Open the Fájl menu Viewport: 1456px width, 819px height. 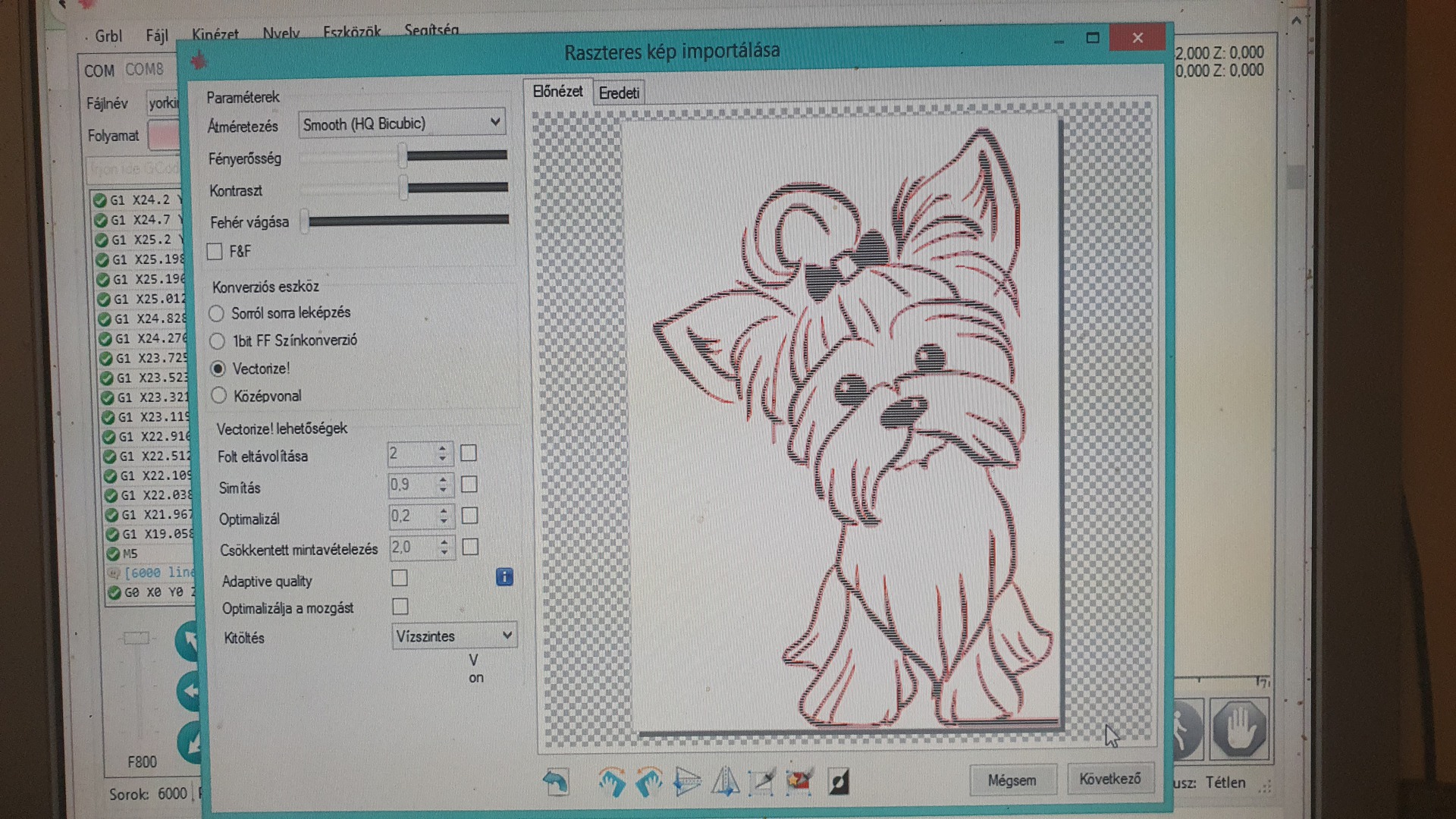coord(157,36)
